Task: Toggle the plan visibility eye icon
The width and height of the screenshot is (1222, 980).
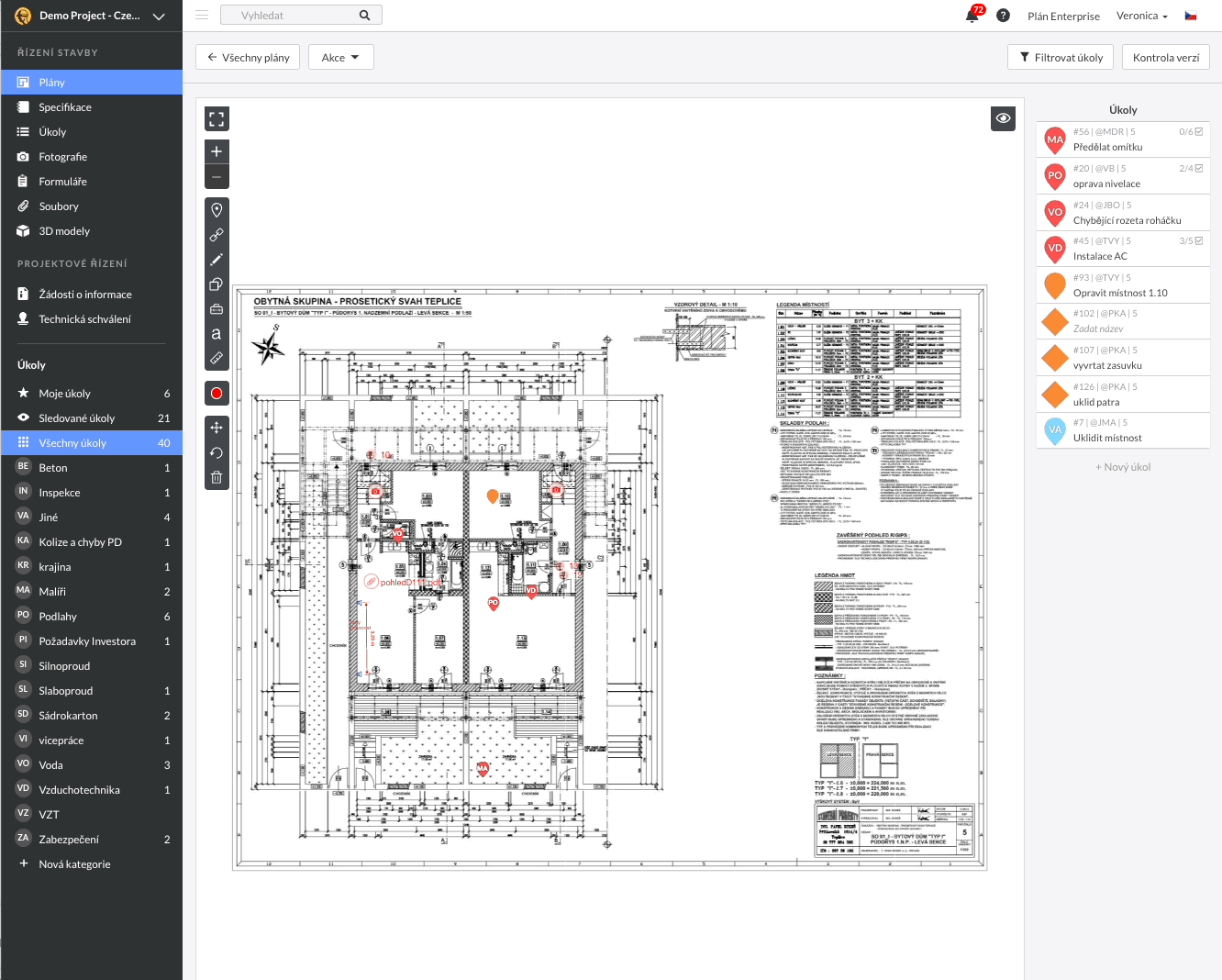Action: [1003, 117]
